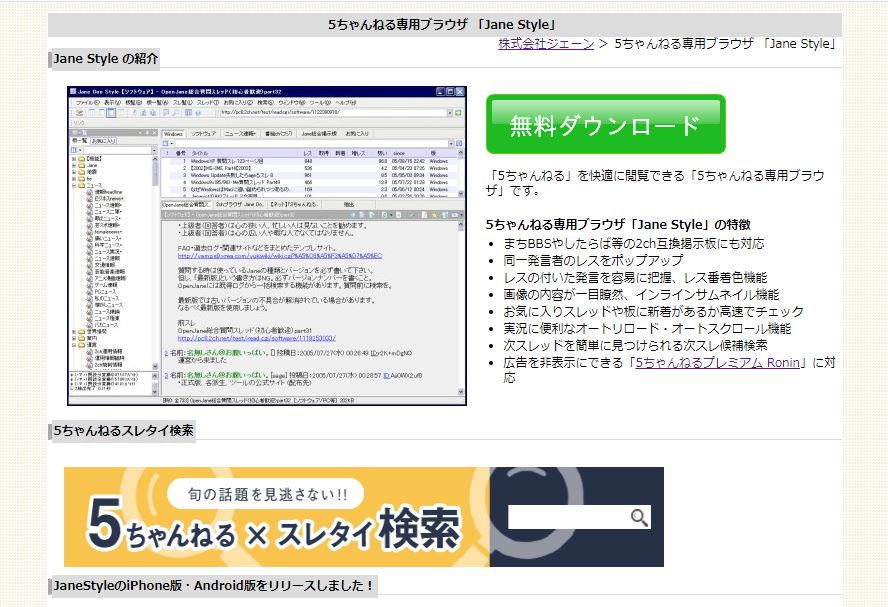Image resolution: width=888 pixels, height=607 pixels.
Task: Click the paragraph starting 「5ちゃんねる」を快適に閲覧できる
Action: coord(655,183)
